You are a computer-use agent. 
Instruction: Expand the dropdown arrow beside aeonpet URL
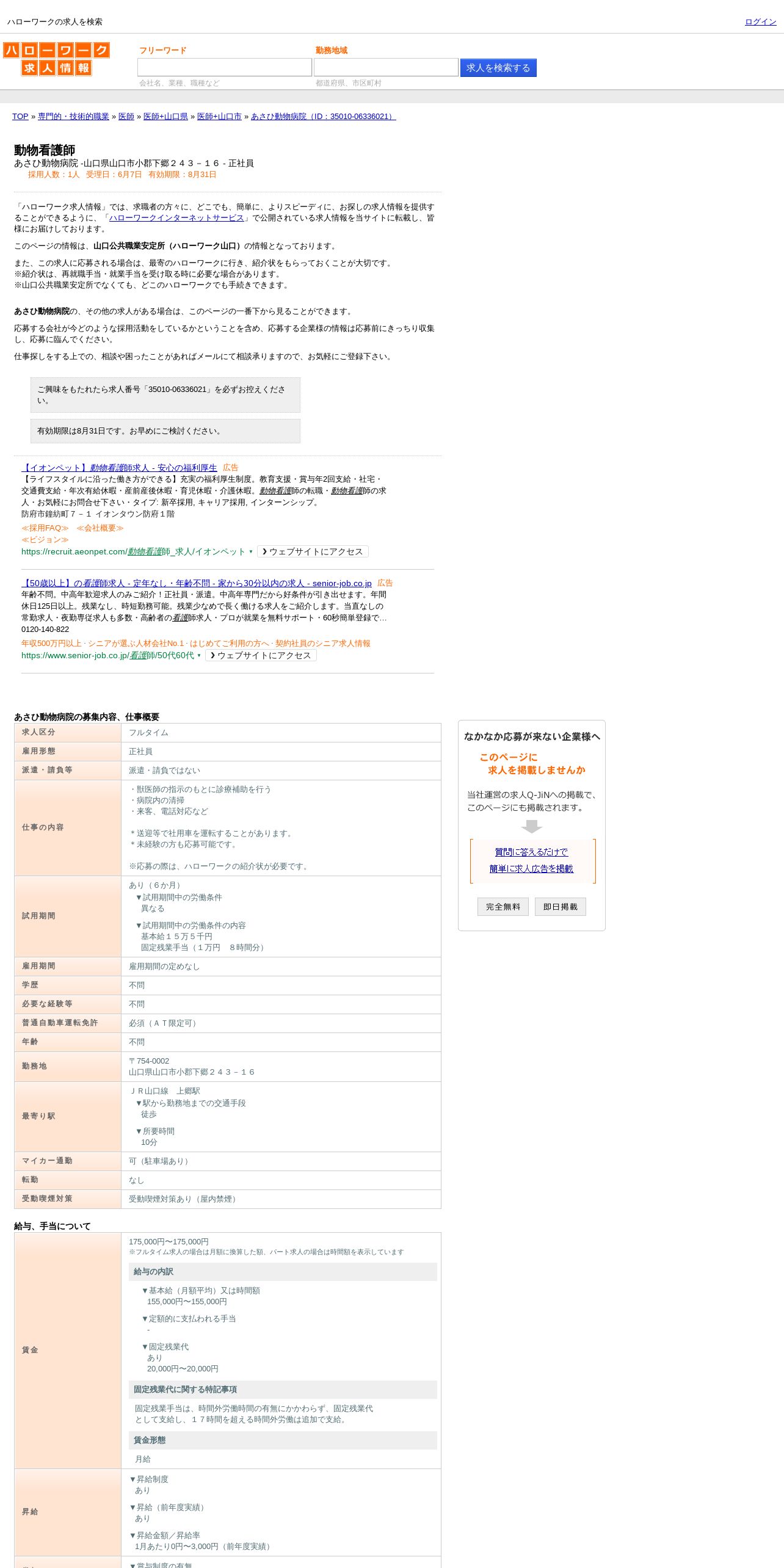(x=251, y=552)
